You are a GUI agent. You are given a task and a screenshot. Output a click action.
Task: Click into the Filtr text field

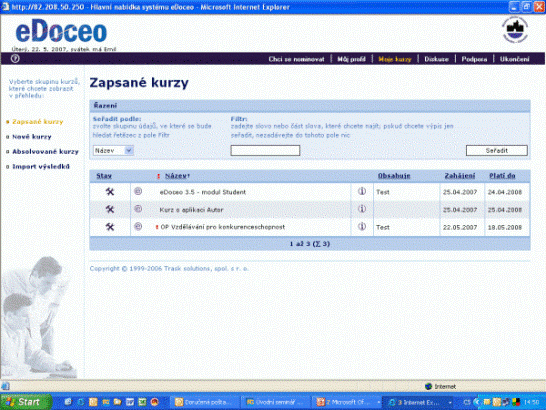coord(265,150)
